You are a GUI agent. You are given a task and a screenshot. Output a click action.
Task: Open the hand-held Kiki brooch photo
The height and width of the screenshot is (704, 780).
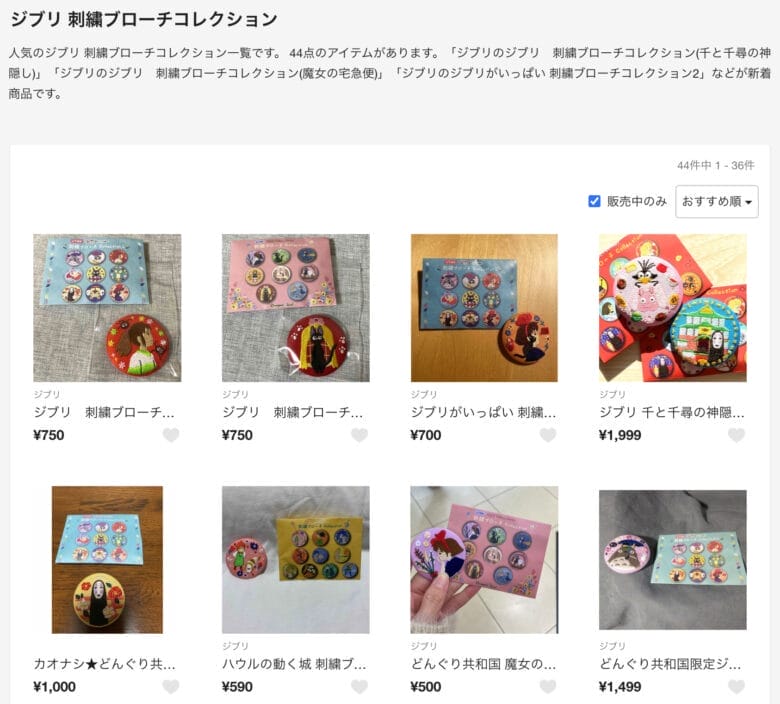(484, 560)
